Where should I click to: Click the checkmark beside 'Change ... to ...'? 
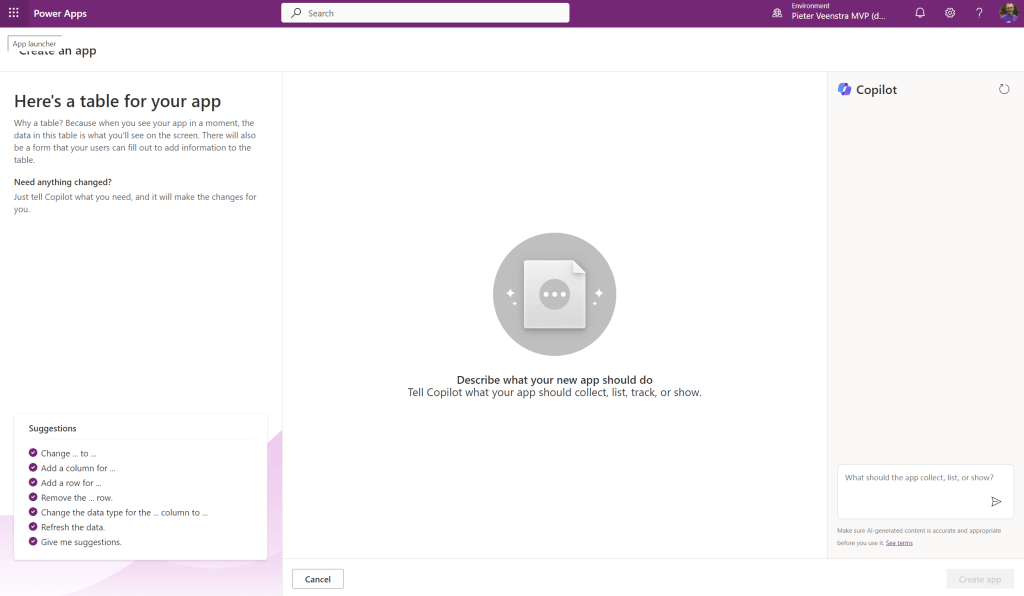(33, 452)
